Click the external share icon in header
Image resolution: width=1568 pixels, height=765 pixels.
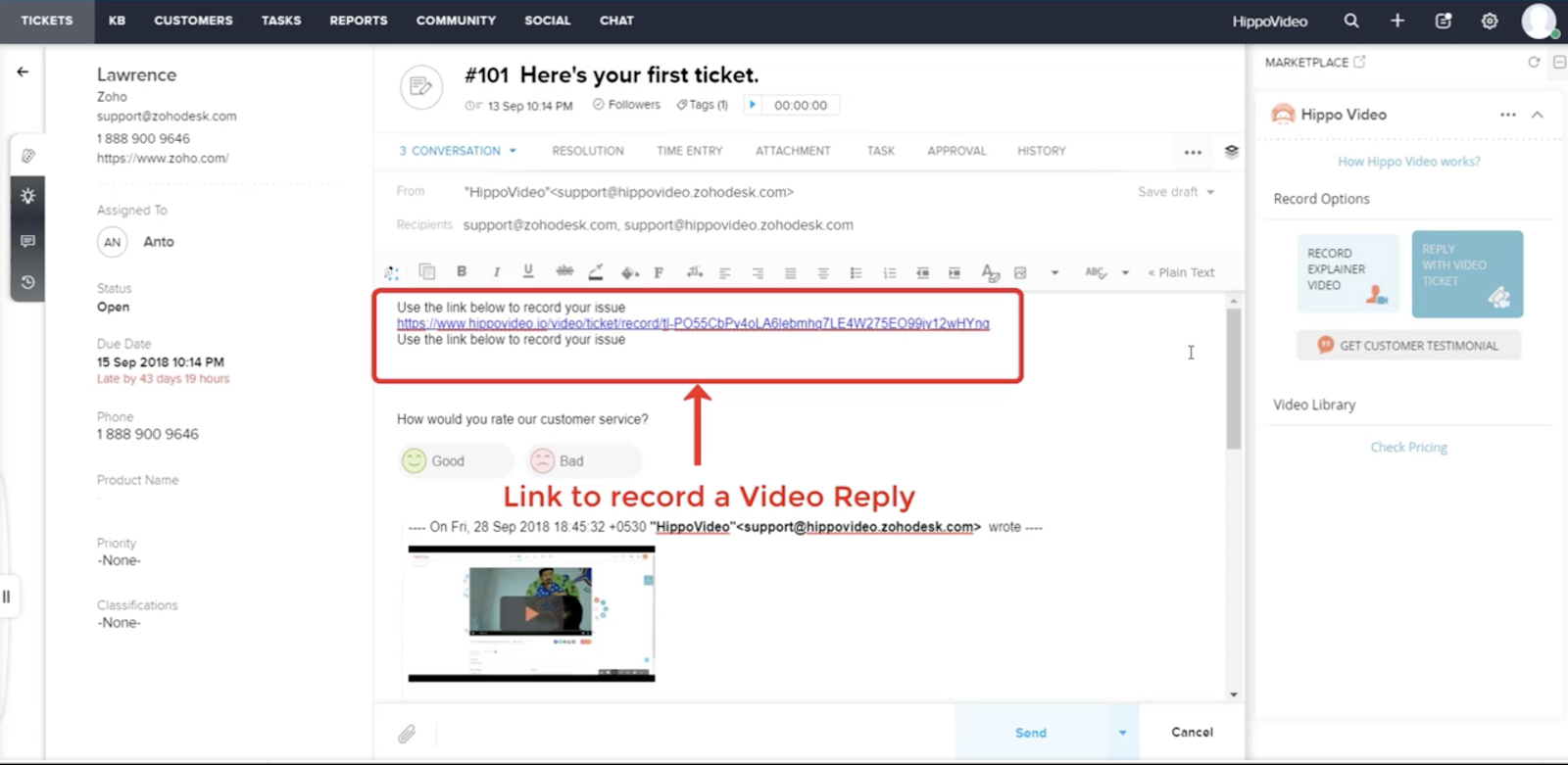pyautogui.click(x=1444, y=21)
